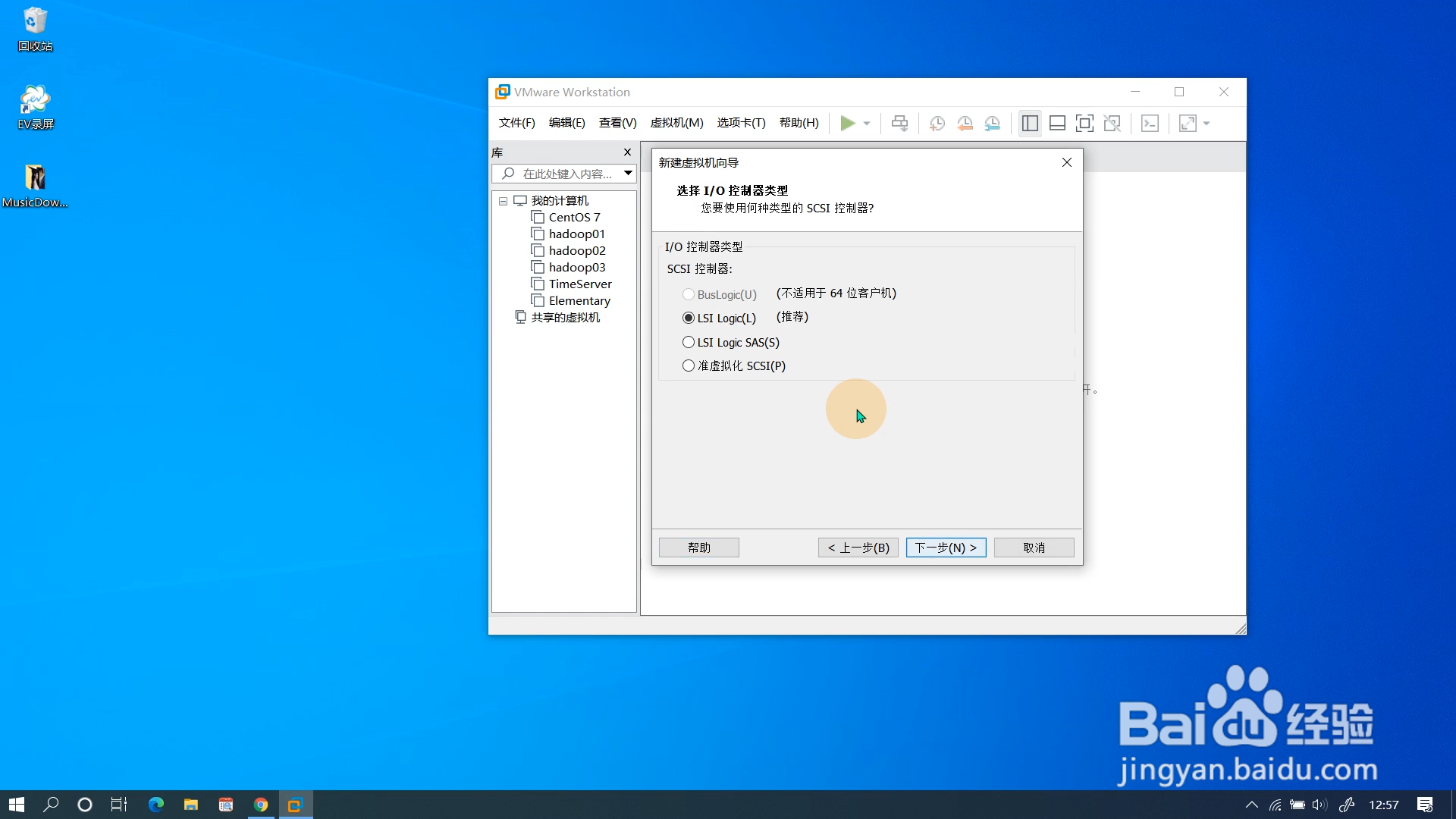Click send Ctrl+Alt+Del toolbar icon
1456x819 pixels.
coord(899,124)
